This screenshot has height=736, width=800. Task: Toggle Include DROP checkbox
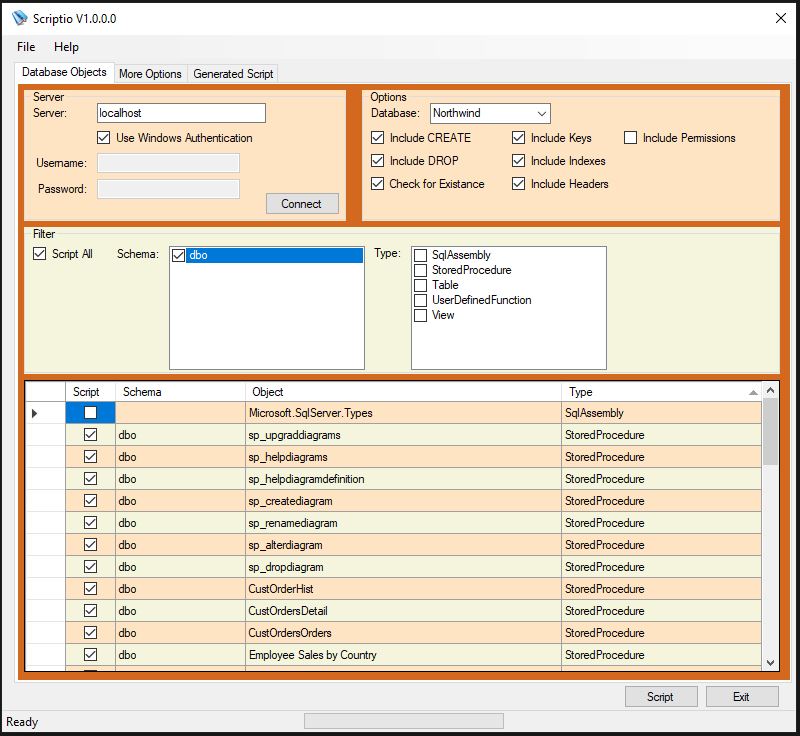(378, 161)
